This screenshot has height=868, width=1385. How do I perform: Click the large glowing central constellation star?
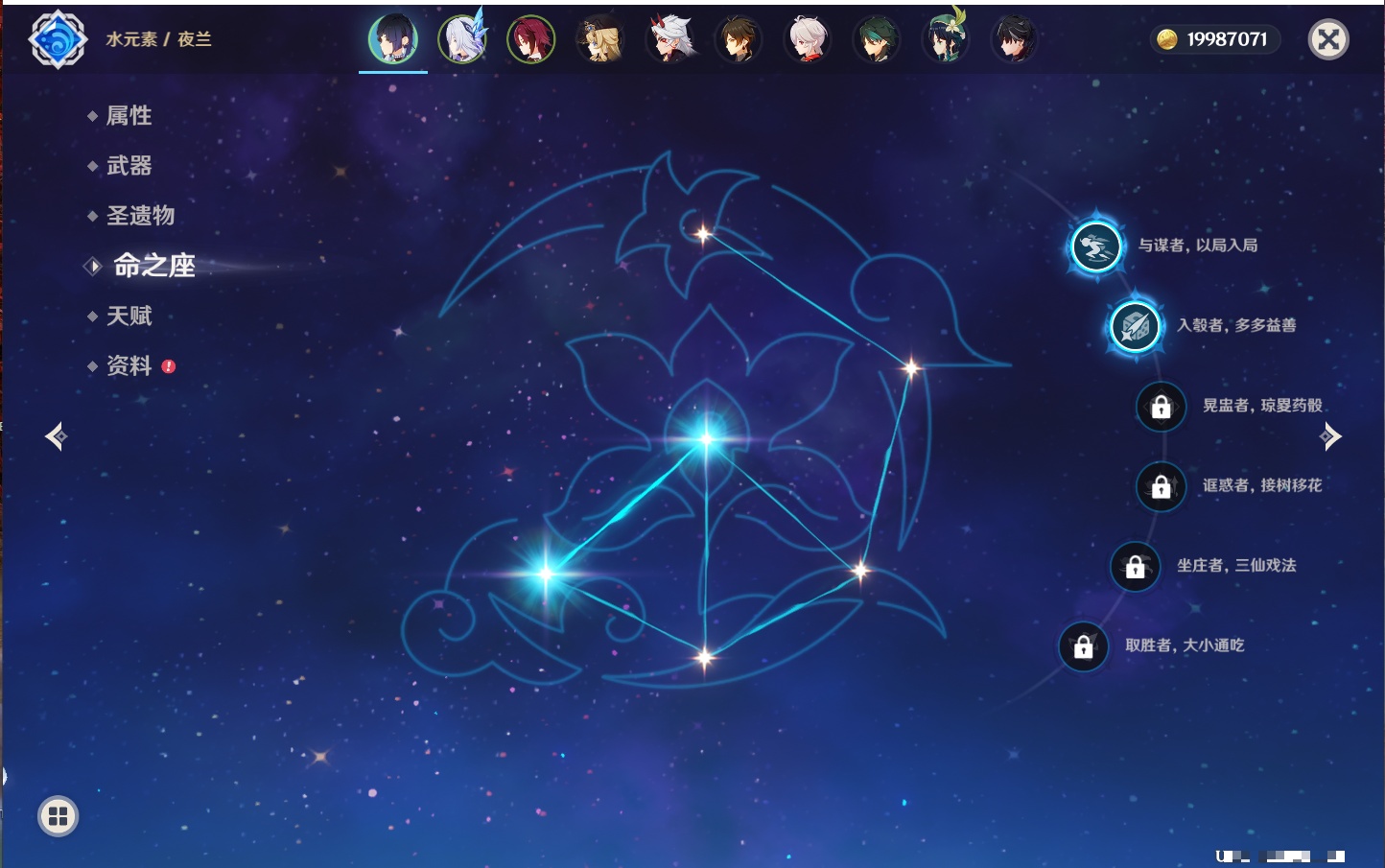tap(707, 439)
